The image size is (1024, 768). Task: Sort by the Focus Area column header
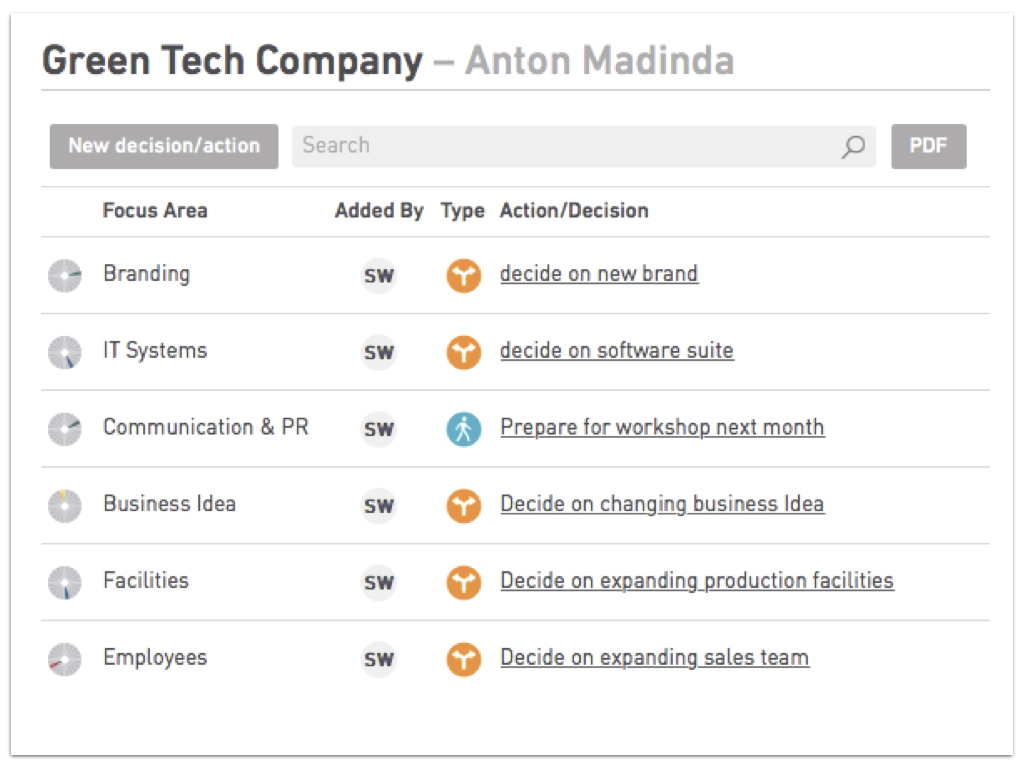[x=155, y=210]
